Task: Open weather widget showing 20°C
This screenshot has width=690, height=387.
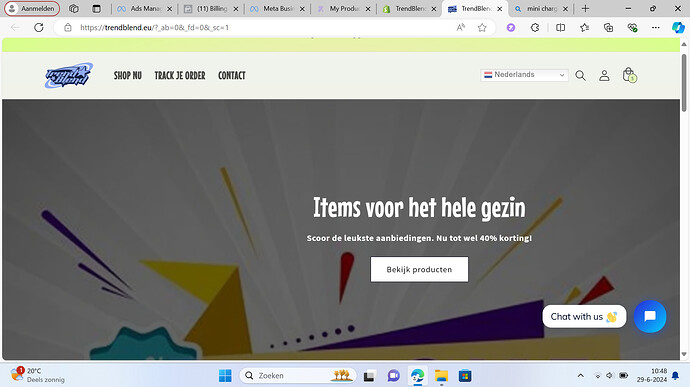Action: point(37,375)
